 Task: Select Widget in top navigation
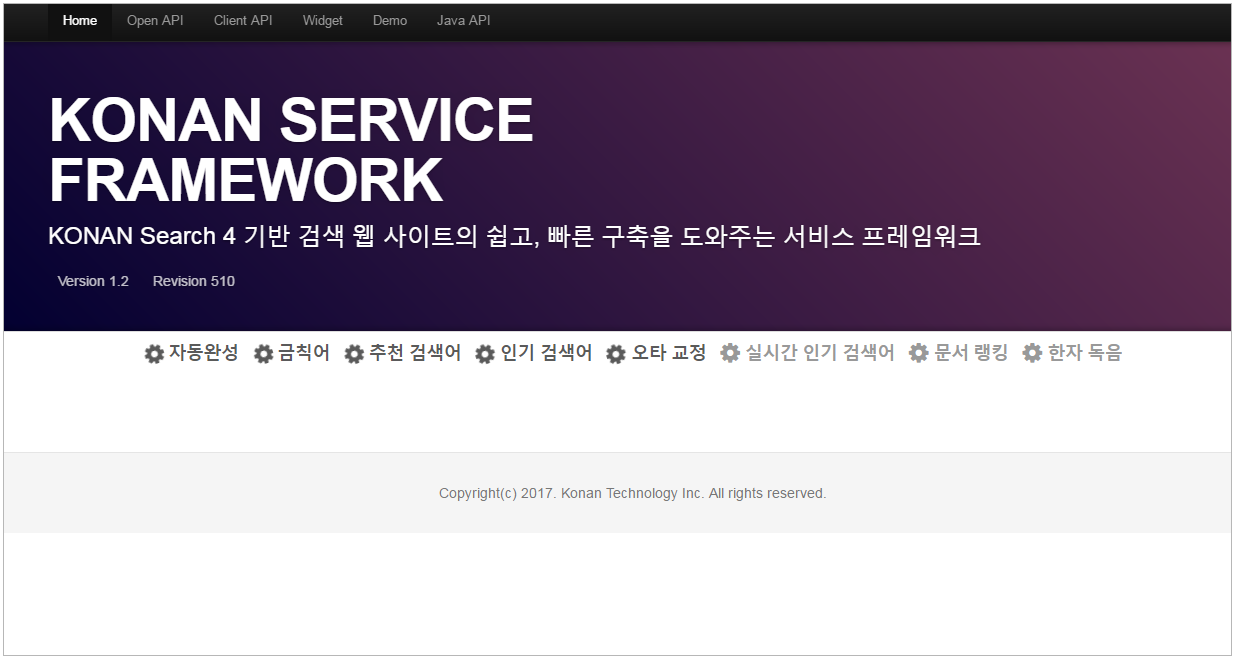point(323,21)
